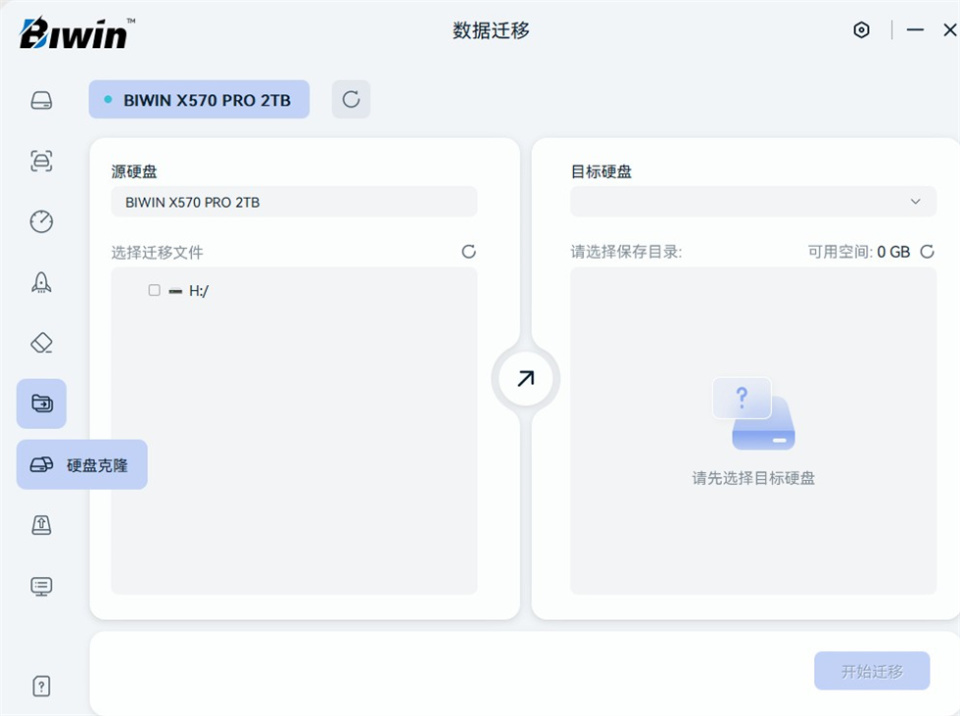Open the 目标硬盘 target disk dropdown
Screen dimensions: 960x716
tap(753, 202)
